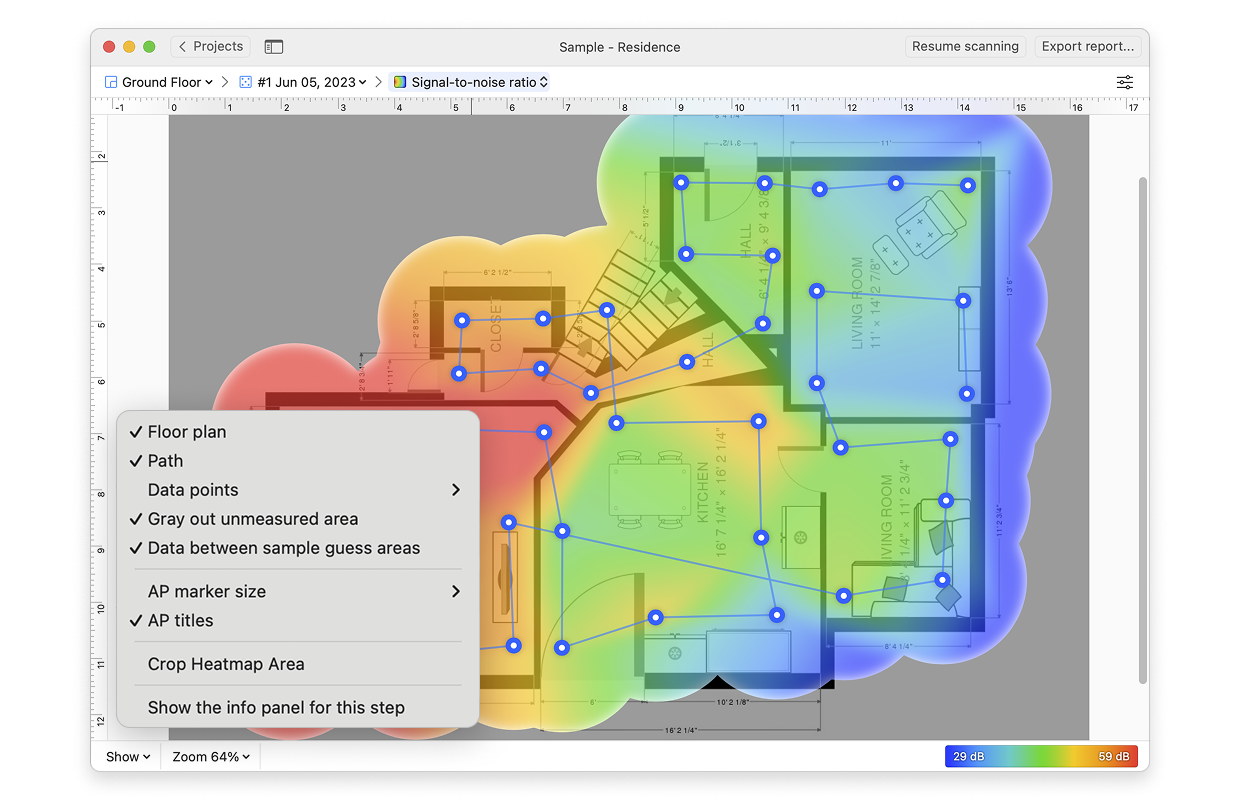Click the vertical scrollbar on the right

tap(1143, 430)
